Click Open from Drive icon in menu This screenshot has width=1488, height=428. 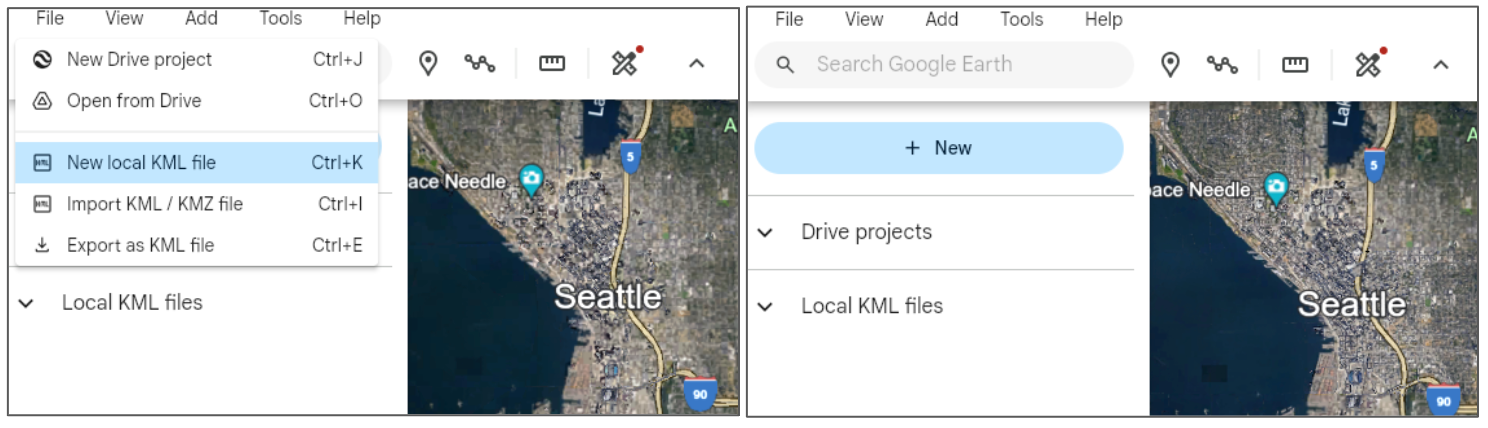(x=42, y=101)
